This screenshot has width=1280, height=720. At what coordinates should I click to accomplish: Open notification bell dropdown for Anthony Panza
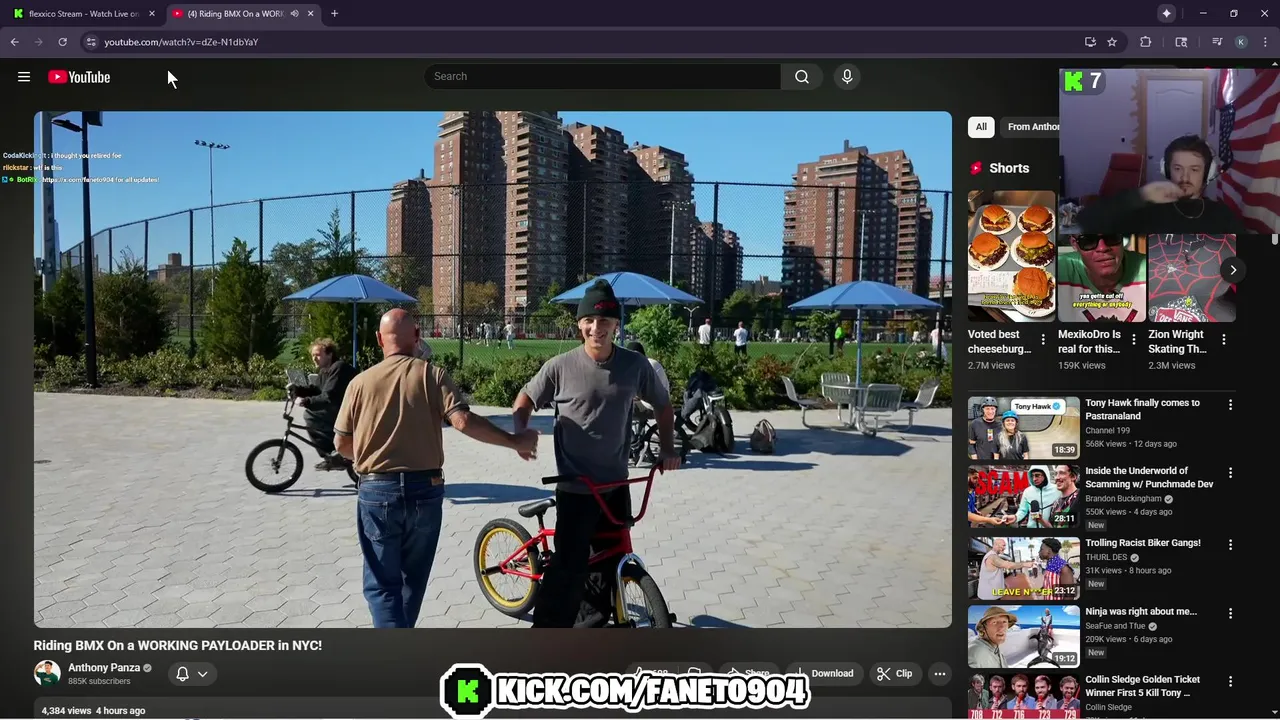(x=191, y=674)
